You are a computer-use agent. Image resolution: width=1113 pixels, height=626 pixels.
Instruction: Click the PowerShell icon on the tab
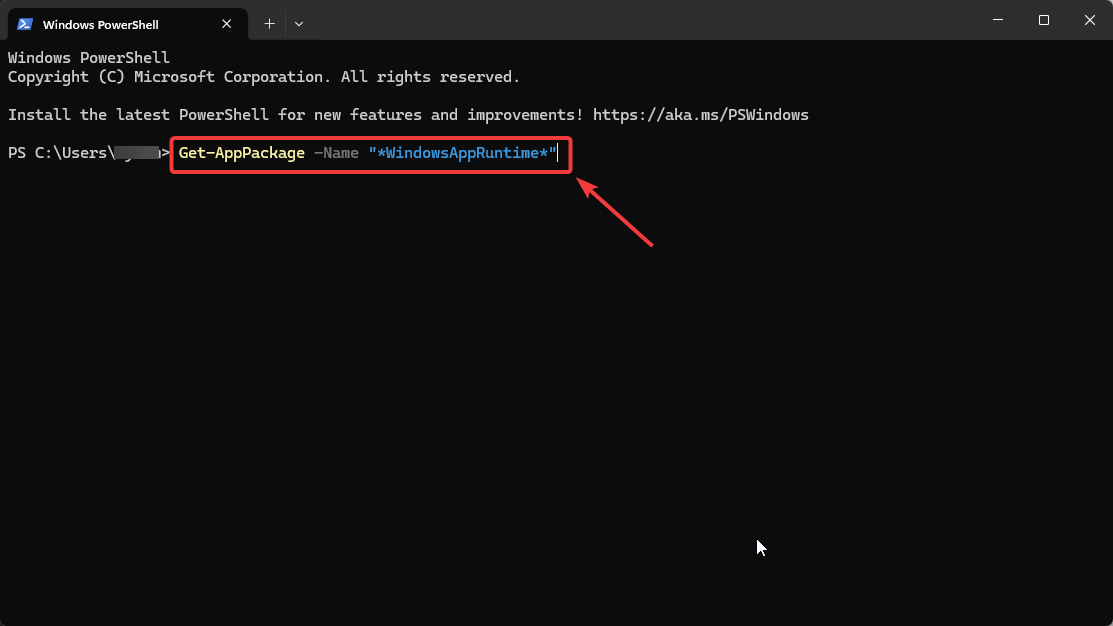pyautogui.click(x=24, y=23)
